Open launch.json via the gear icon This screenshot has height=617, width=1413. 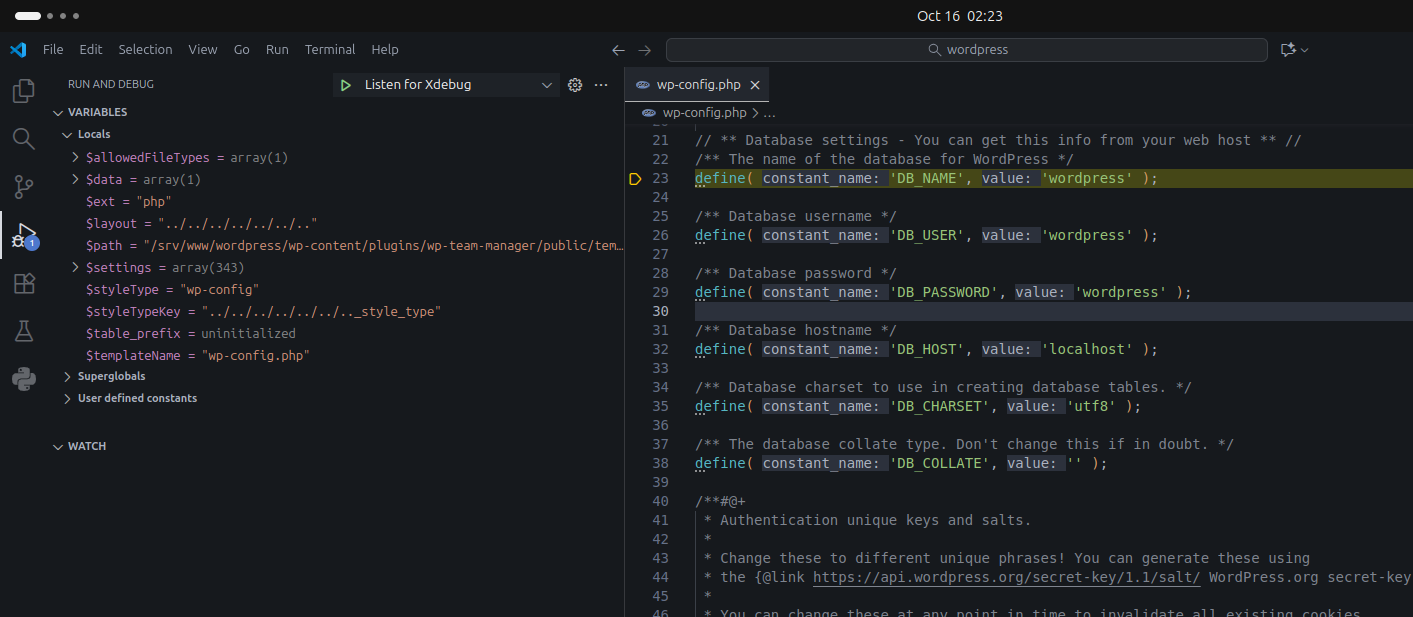click(x=575, y=86)
